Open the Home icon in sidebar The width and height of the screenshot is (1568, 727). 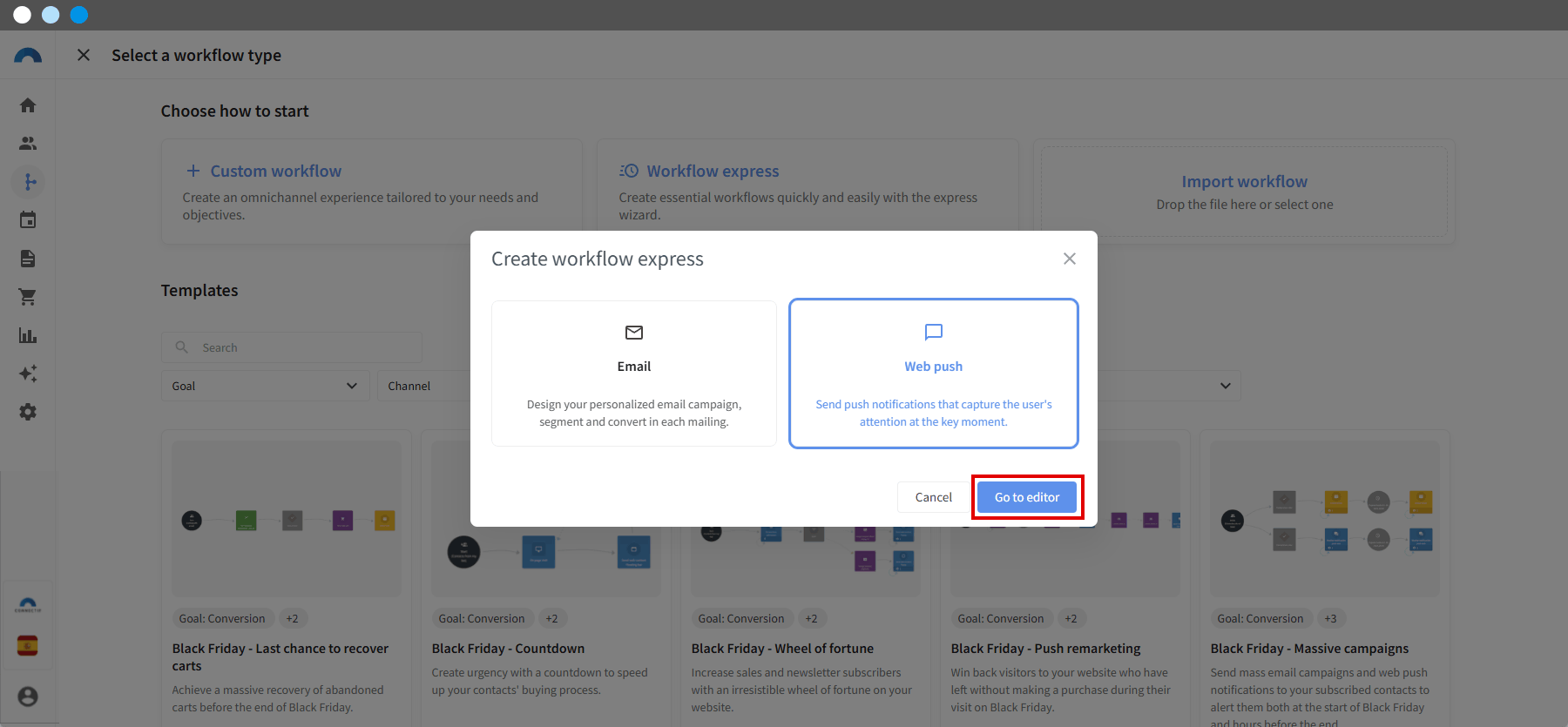[x=28, y=105]
